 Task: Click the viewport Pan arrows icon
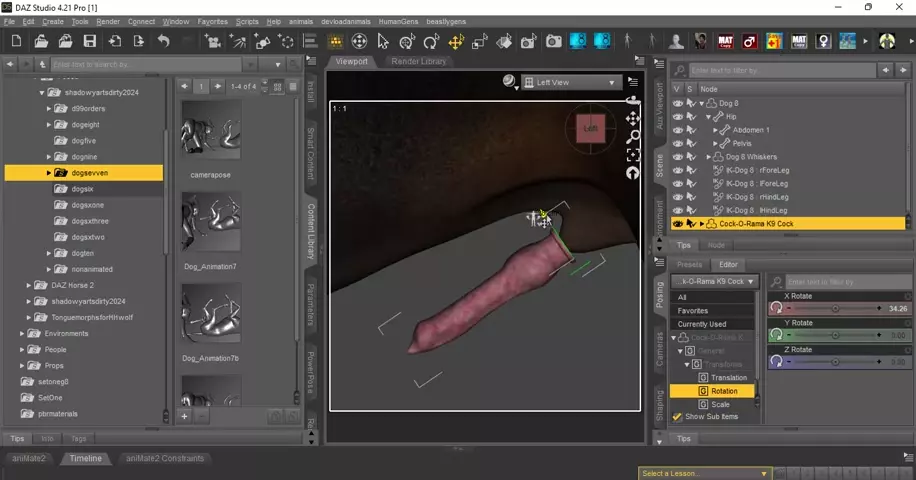(x=632, y=119)
